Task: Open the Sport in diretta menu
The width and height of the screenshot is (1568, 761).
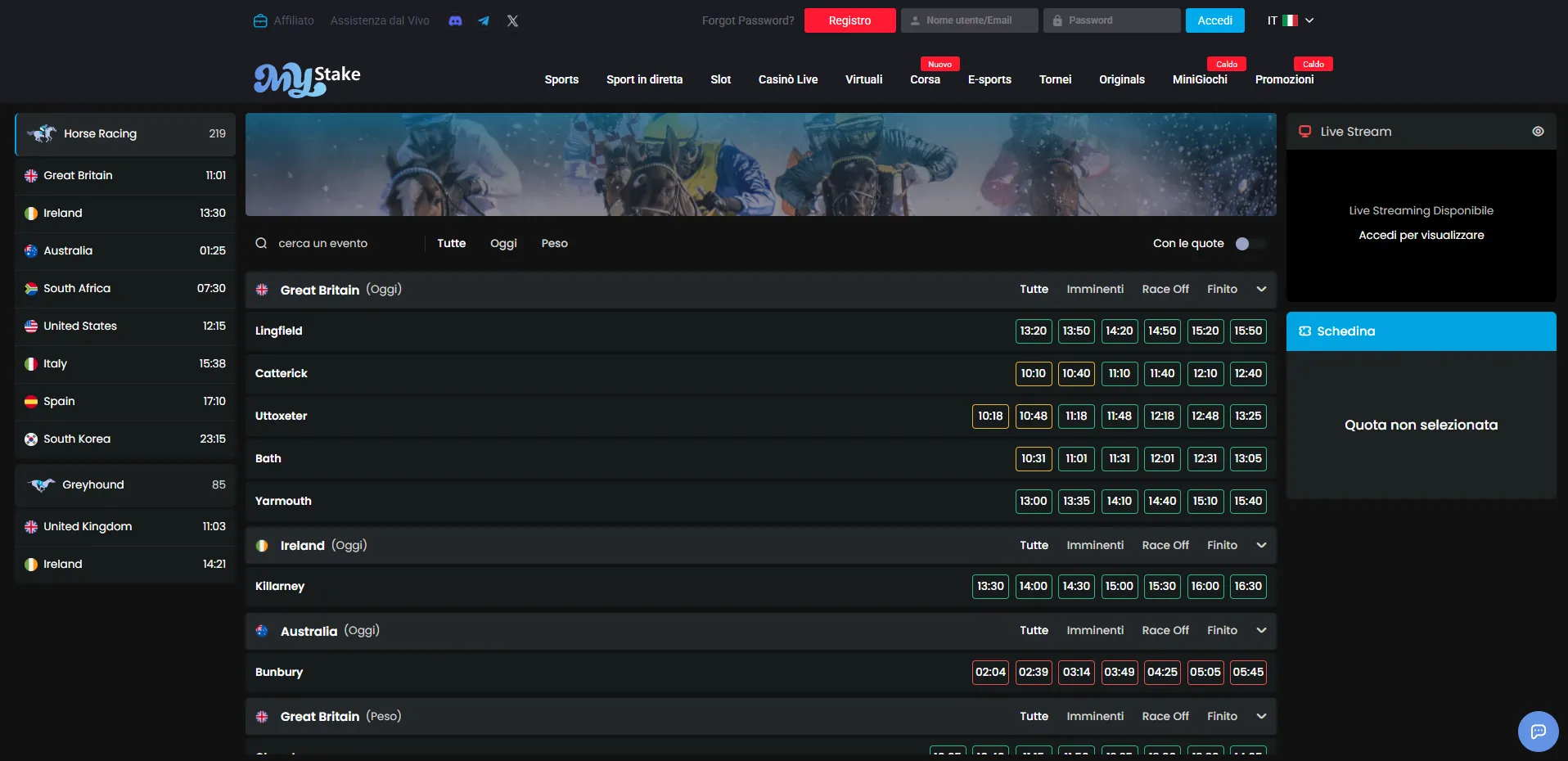Action: 644,79
